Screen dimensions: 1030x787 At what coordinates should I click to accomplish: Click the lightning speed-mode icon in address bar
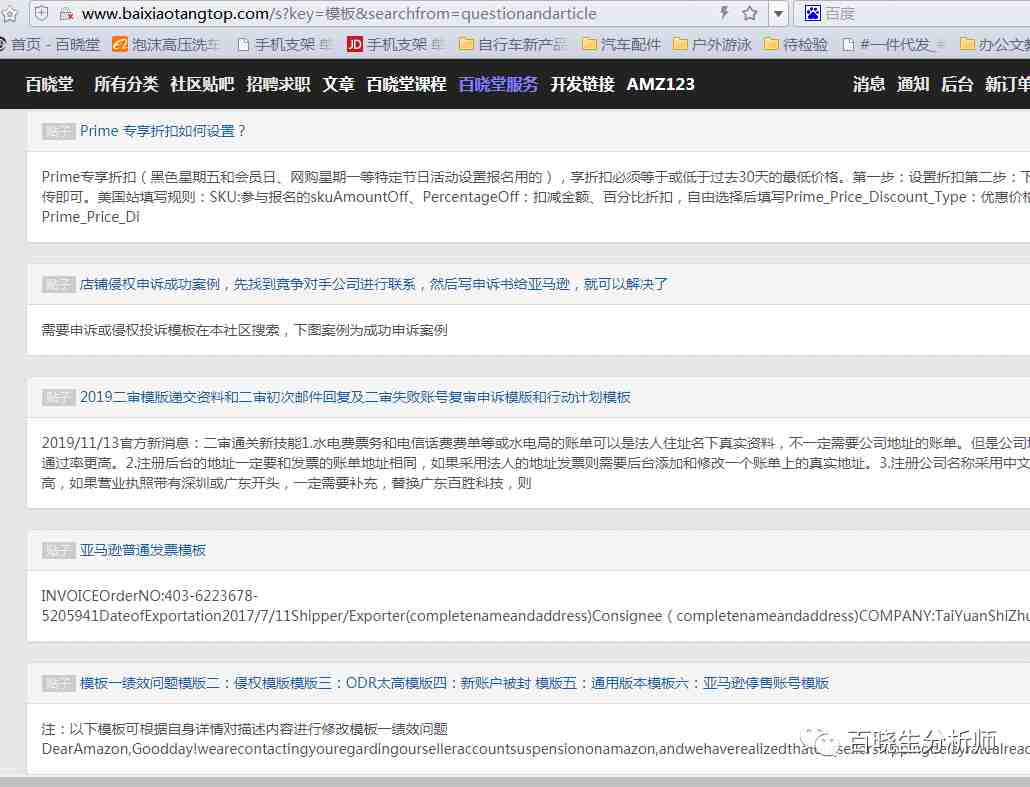click(725, 13)
